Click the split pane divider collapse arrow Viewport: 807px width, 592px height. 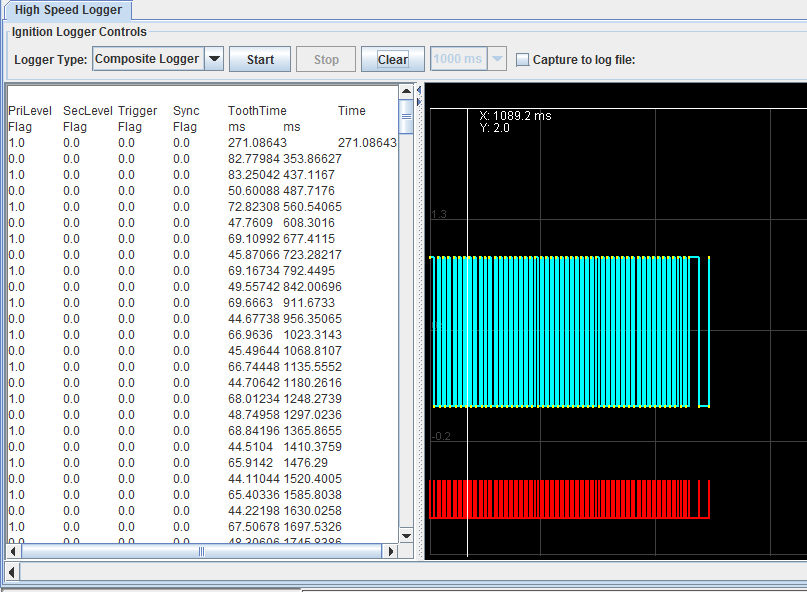(420, 90)
